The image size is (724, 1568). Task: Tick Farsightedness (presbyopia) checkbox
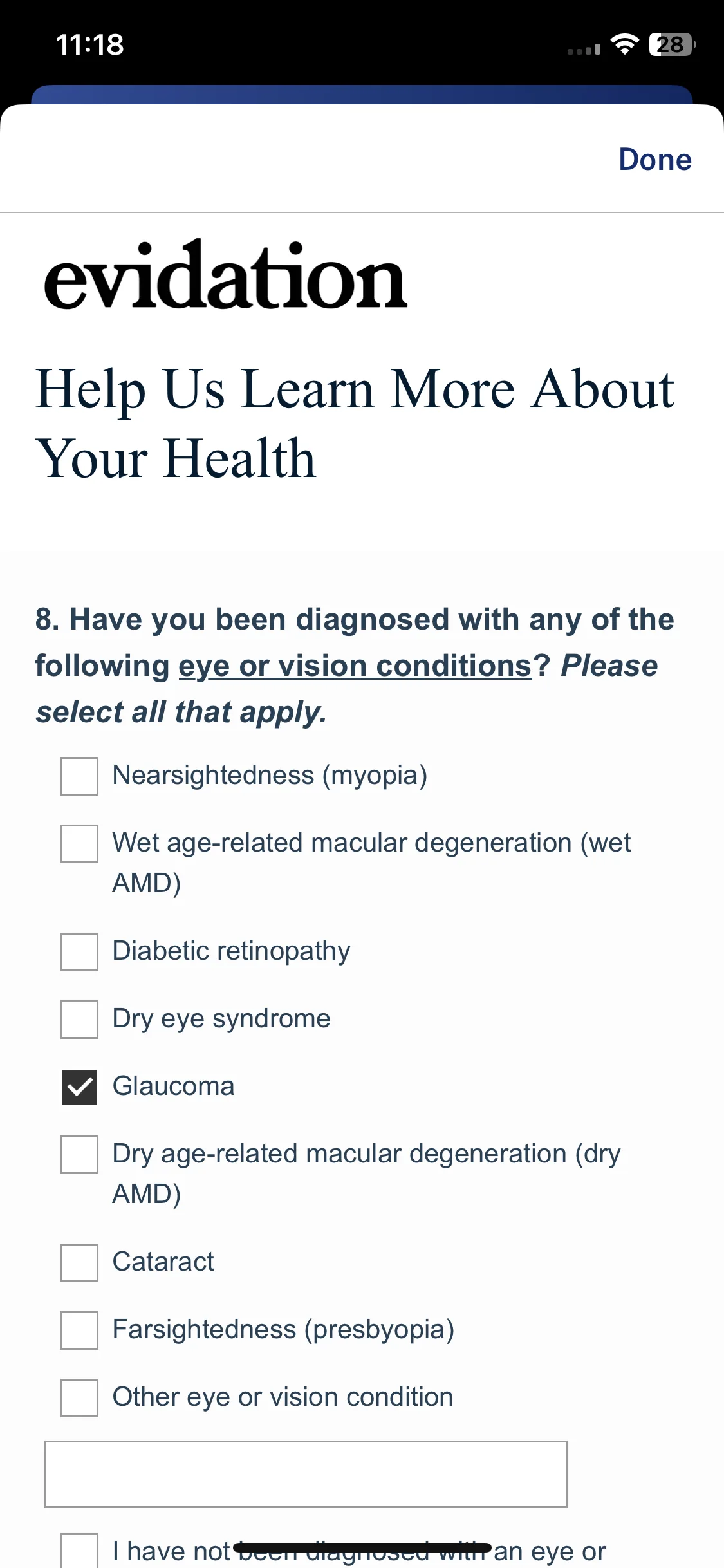[x=79, y=1330]
